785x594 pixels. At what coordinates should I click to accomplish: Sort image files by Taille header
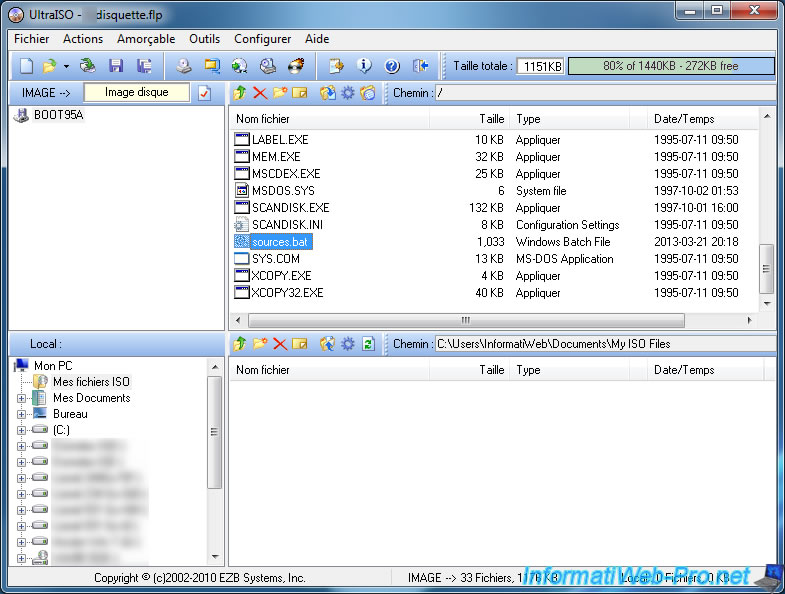click(x=470, y=119)
